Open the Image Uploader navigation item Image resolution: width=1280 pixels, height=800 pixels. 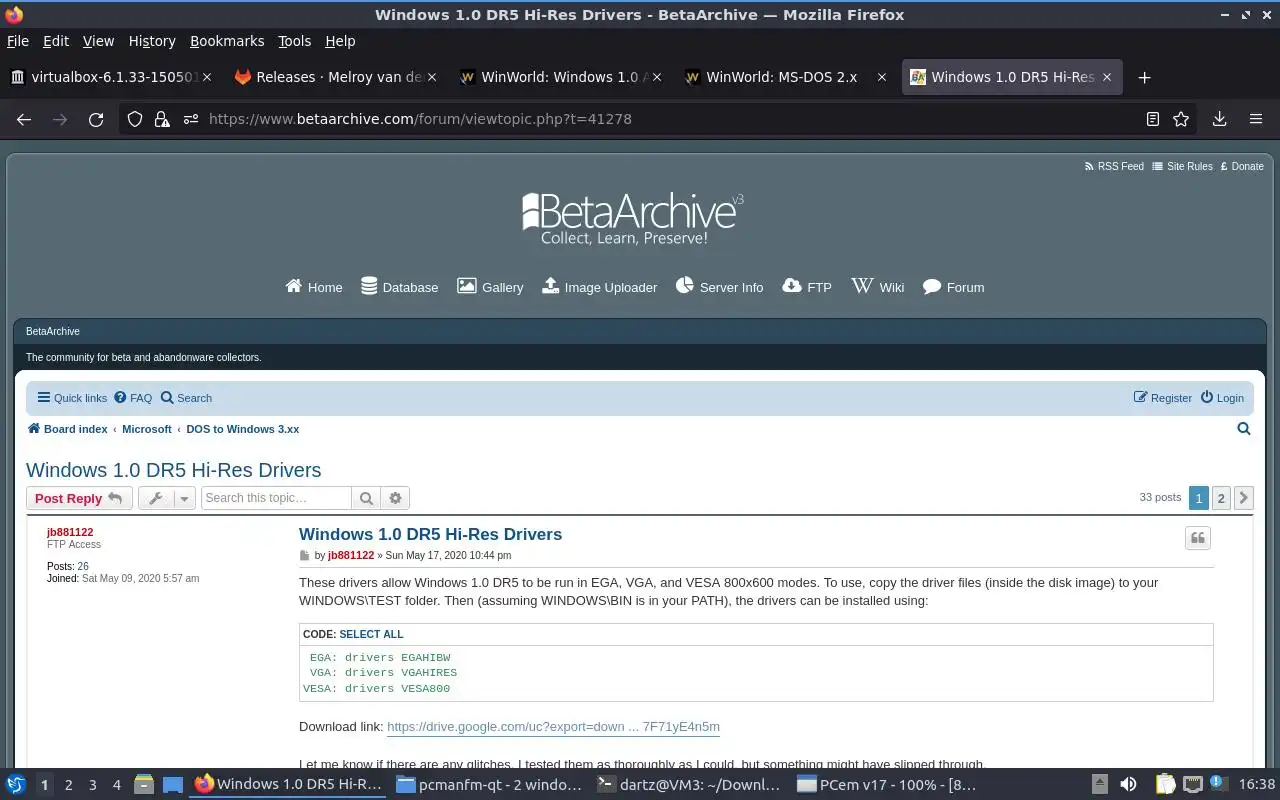[599, 287]
